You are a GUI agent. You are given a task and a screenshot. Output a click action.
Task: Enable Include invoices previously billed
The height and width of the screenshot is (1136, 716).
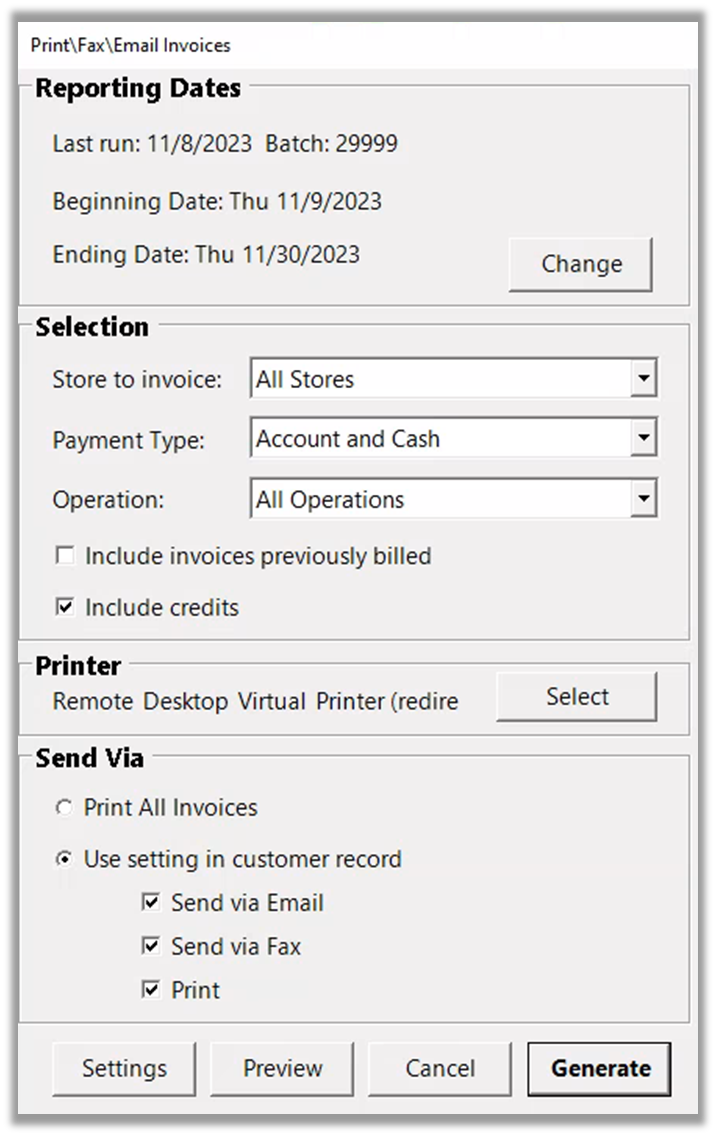pos(65,556)
